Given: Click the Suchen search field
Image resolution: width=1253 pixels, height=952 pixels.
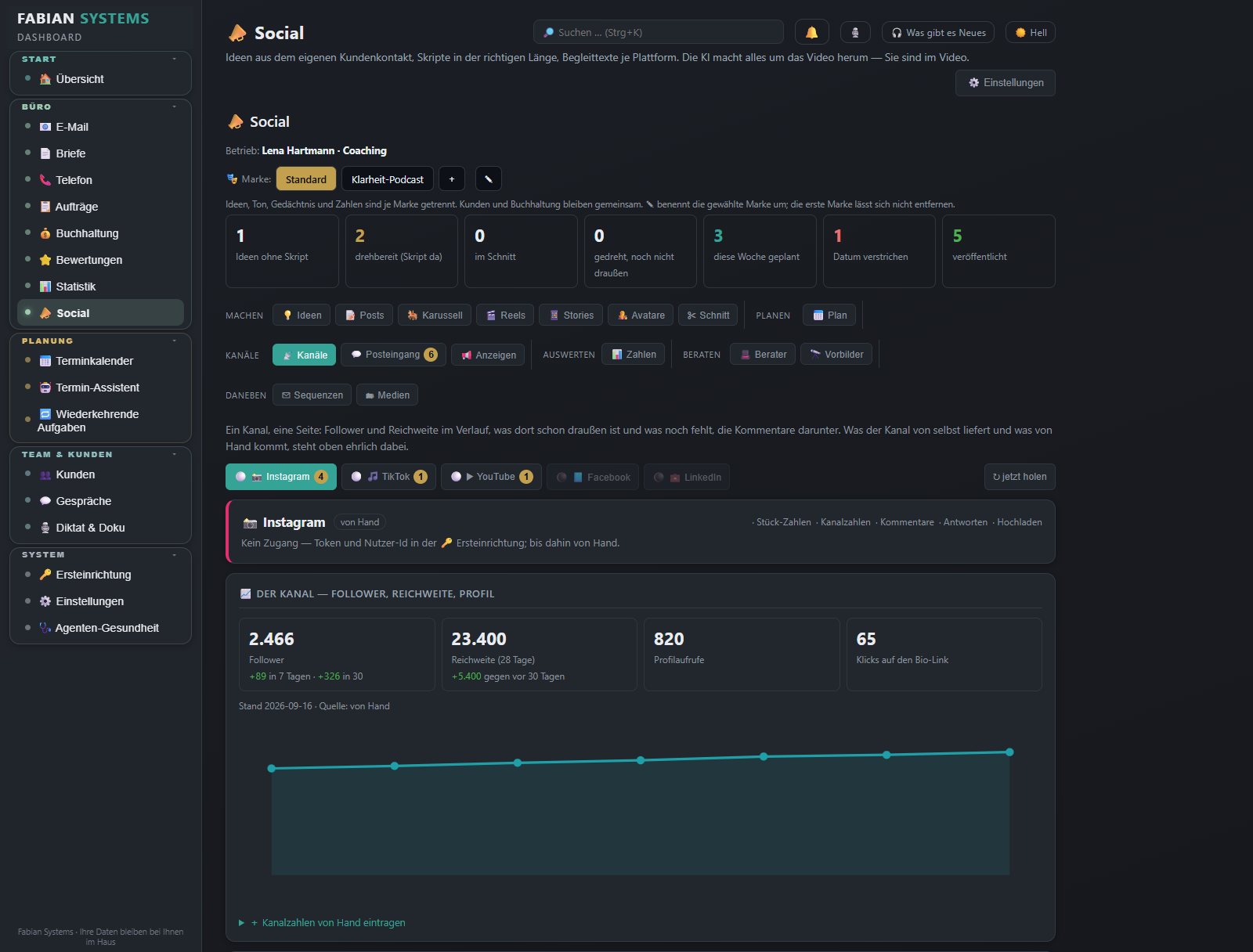Looking at the screenshot, I should (x=658, y=32).
